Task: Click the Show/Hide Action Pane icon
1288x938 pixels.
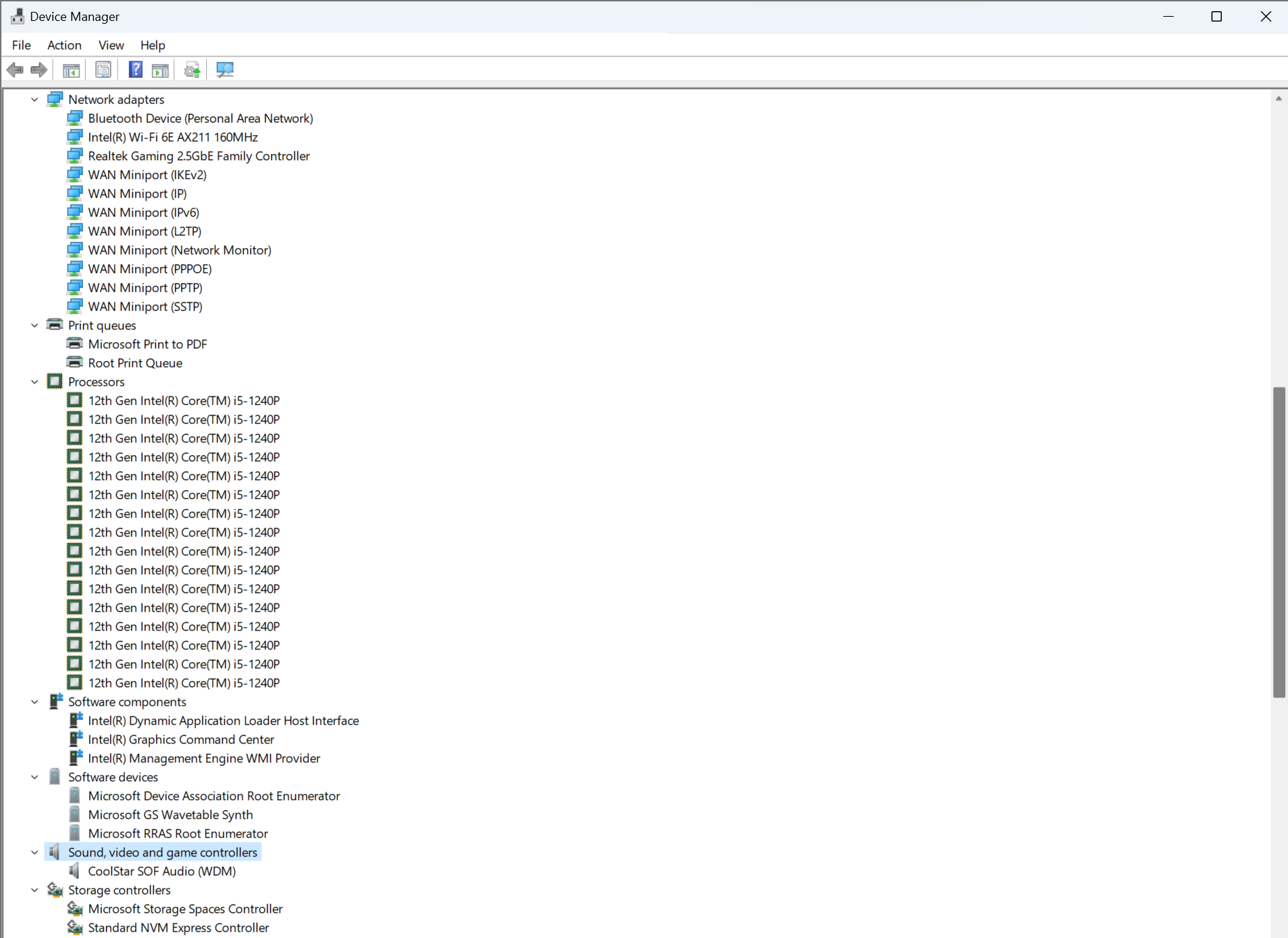Action: [x=160, y=70]
